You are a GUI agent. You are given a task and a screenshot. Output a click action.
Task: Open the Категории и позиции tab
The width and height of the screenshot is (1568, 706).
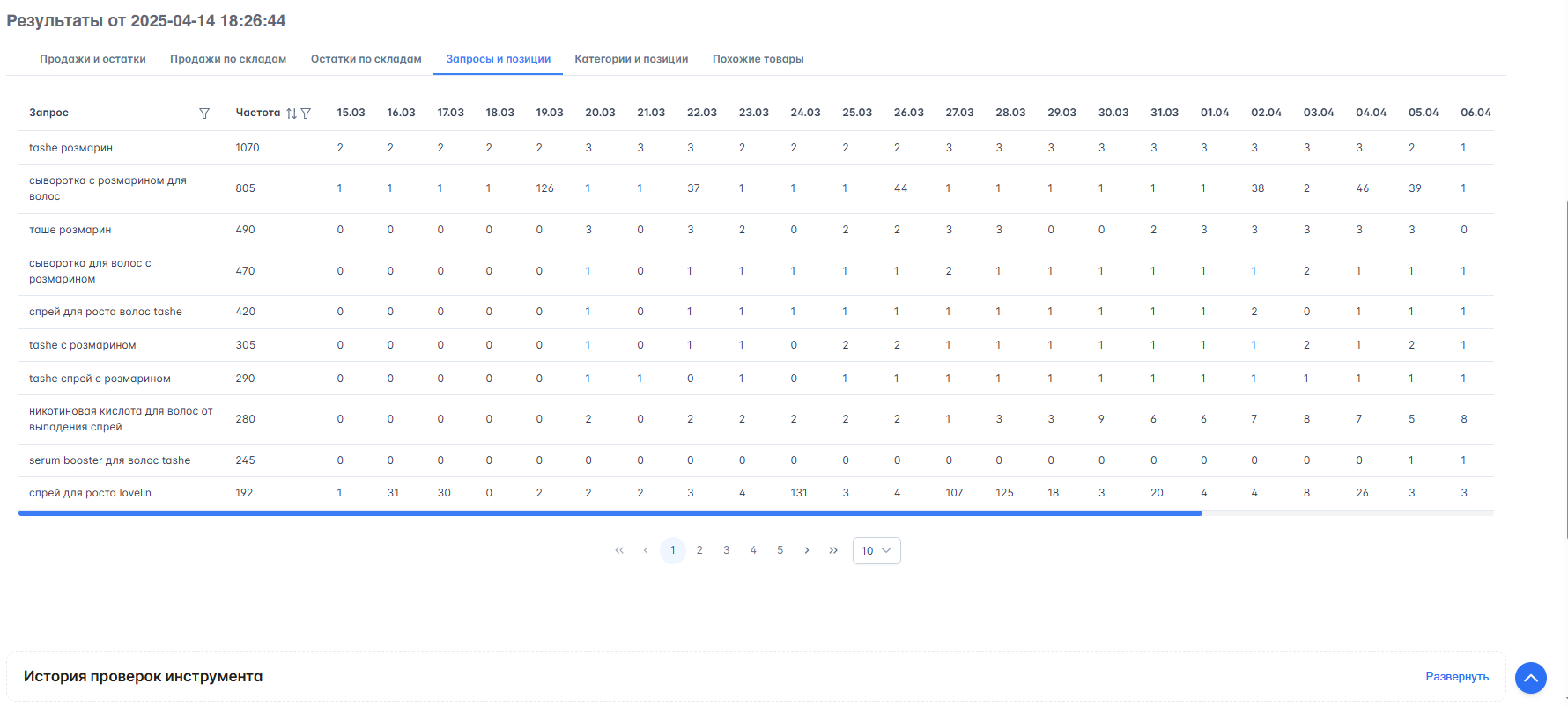pyautogui.click(x=631, y=59)
